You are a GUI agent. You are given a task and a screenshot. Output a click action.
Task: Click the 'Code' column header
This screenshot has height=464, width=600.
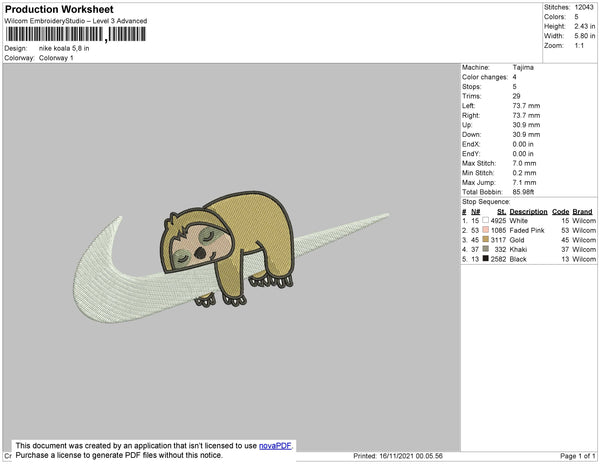click(561, 212)
